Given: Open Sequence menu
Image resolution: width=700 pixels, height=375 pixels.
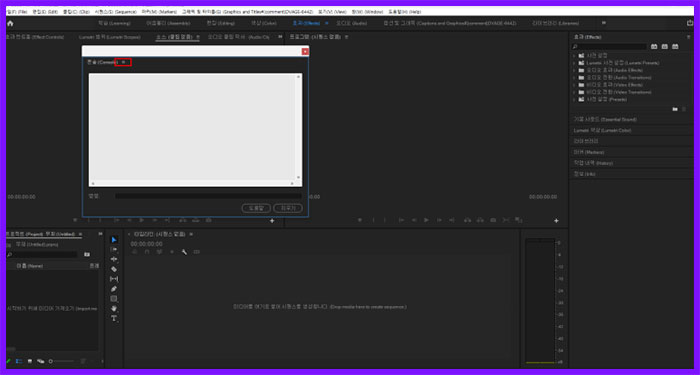Looking at the screenshot, I should coord(116,12).
